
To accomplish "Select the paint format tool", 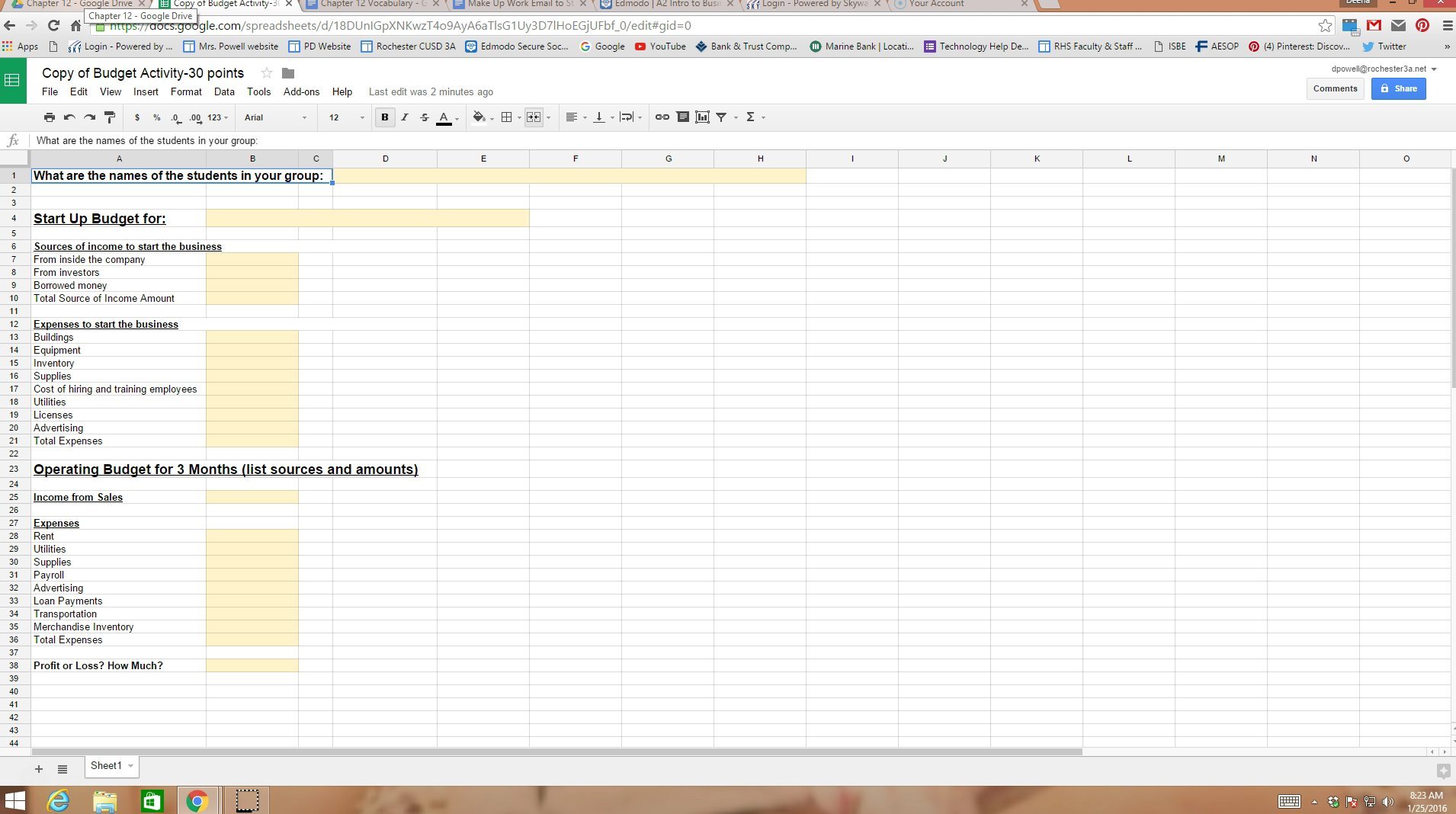I will pos(110,117).
